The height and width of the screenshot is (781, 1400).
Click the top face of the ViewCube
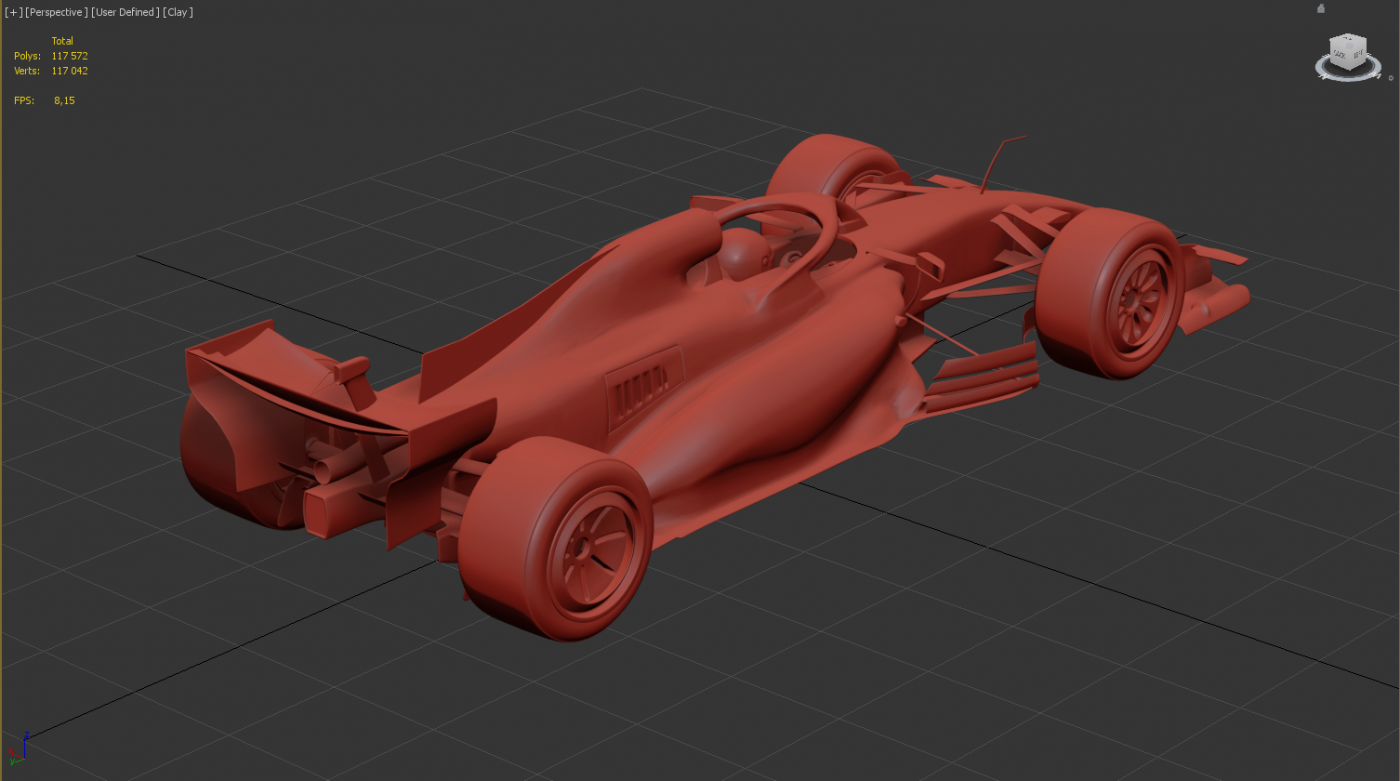(1349, 42)
